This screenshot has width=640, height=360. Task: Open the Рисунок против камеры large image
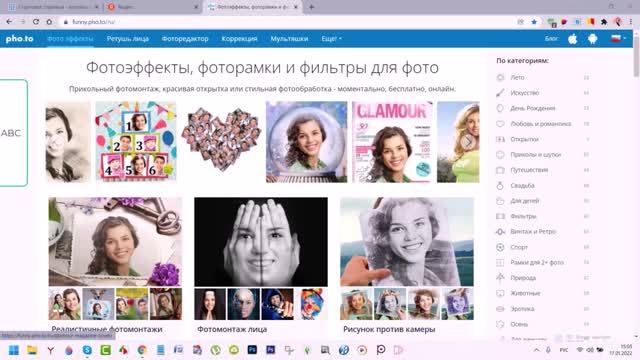407,242
